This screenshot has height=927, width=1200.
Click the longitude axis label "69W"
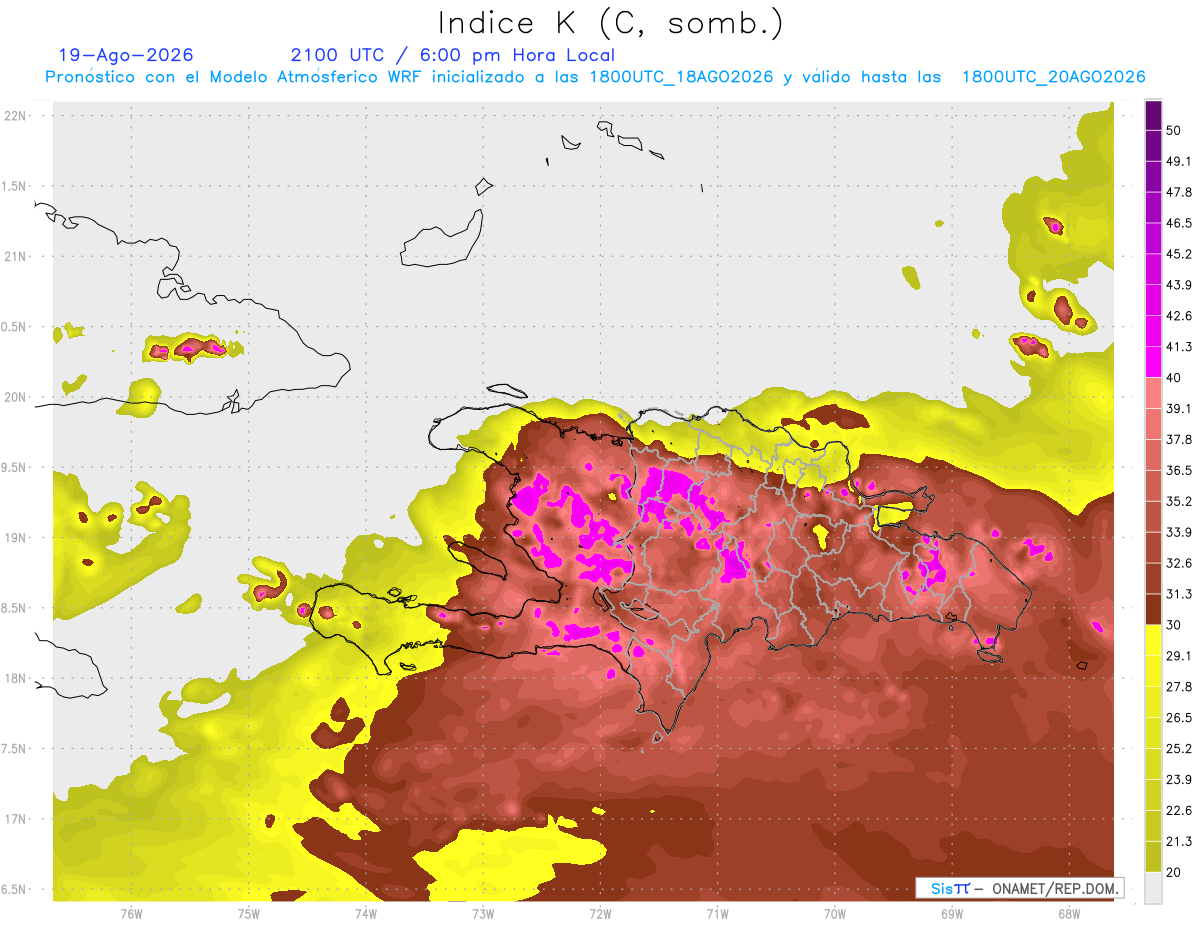[x=951, y=914]
